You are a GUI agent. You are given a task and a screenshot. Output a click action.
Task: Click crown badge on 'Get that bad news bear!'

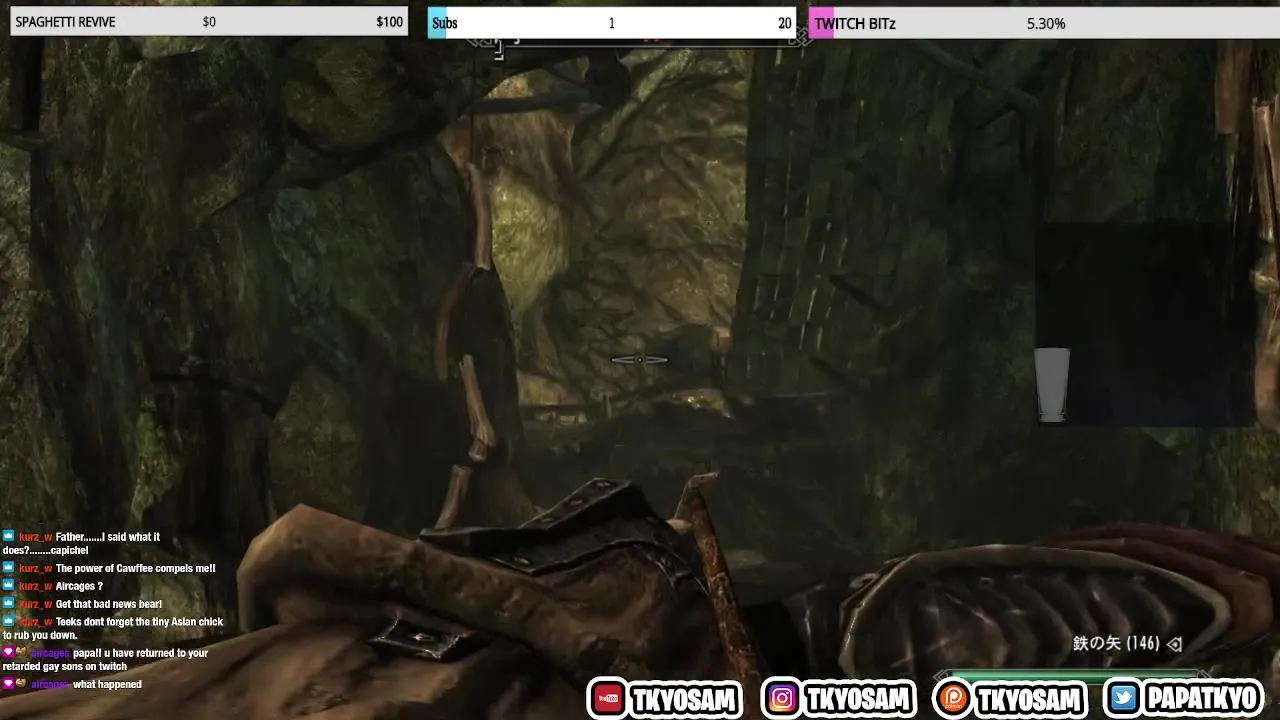[x=8, y=604]
